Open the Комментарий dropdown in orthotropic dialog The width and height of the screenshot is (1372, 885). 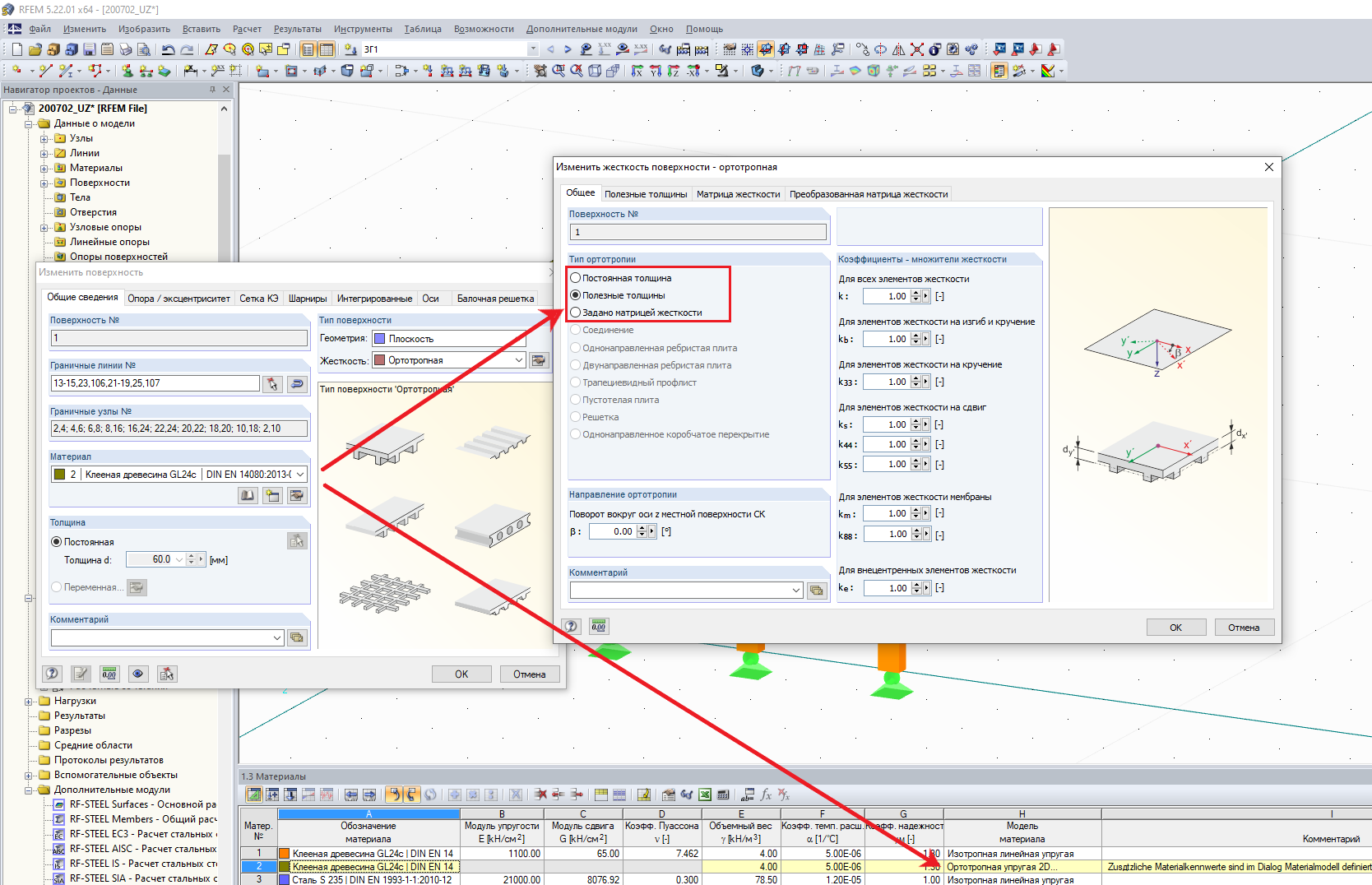pyautogui.click(x=687, y=590)
